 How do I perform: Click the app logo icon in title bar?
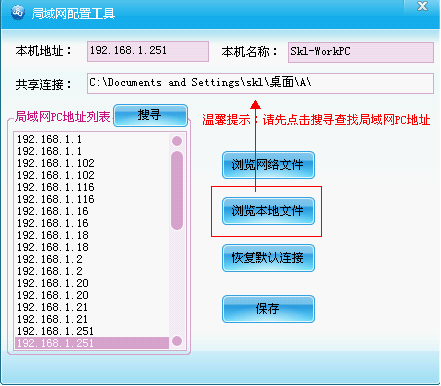click(18, 13)
